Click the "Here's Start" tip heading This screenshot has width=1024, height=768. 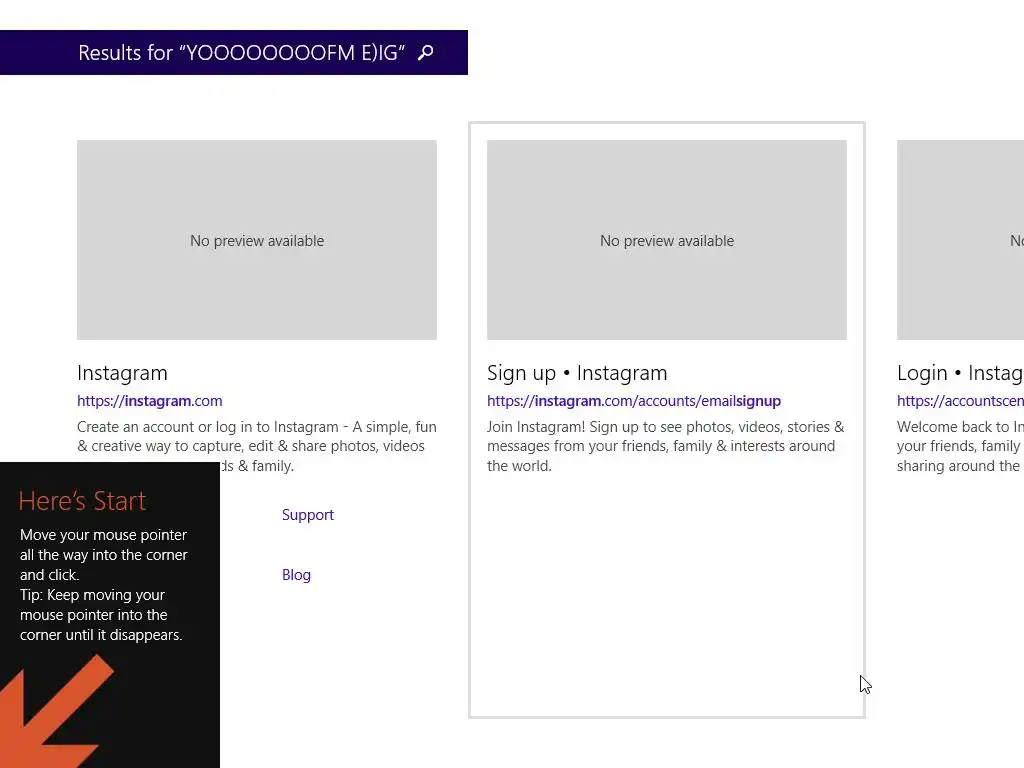[82, 501]
